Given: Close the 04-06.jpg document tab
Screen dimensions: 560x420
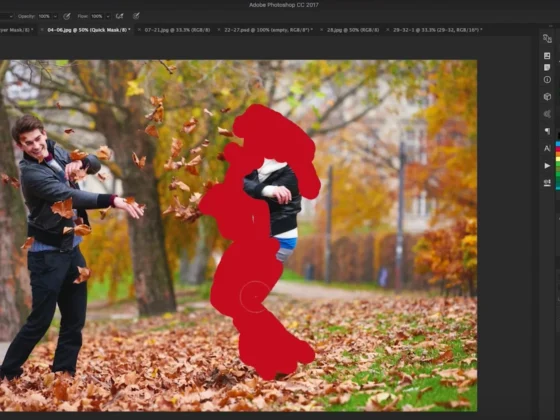Looking at the screenshot, I should click(x=42, y=30).
